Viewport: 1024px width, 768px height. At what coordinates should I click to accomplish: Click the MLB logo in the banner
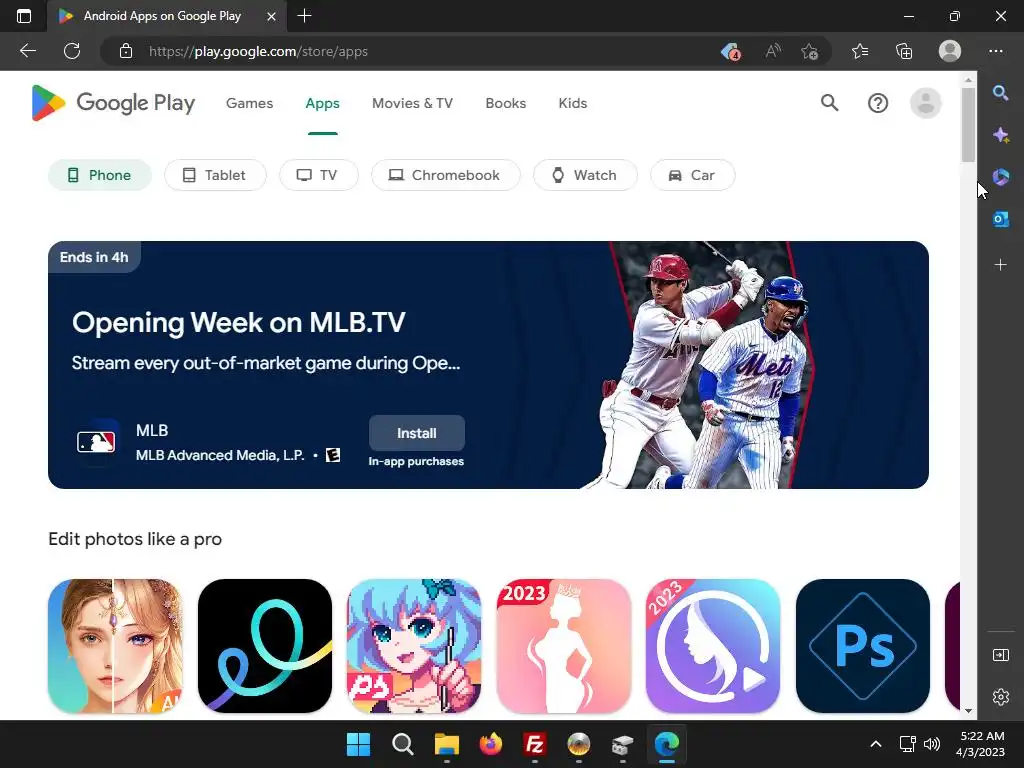(x=96, y=442)
